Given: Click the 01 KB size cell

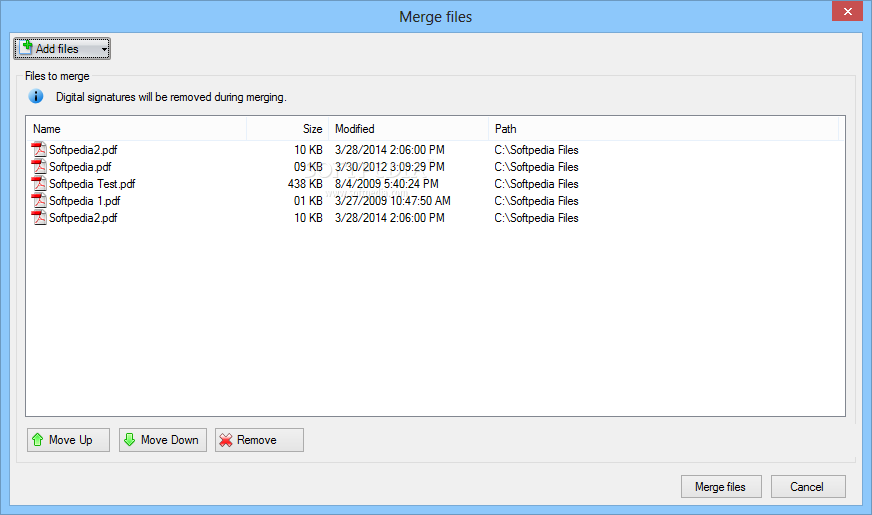Looking at the screenshot, I should [308, 201].
